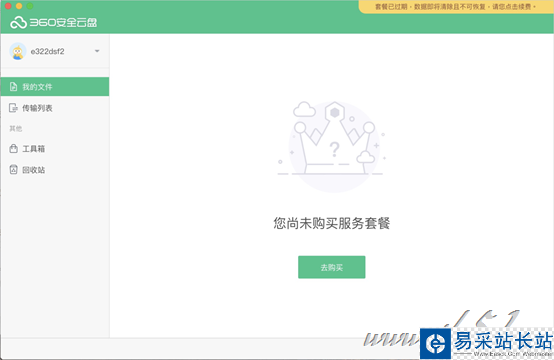Maximize the window with green button
554x360 pixels.
pyautogui.click(x=30, y=6)
